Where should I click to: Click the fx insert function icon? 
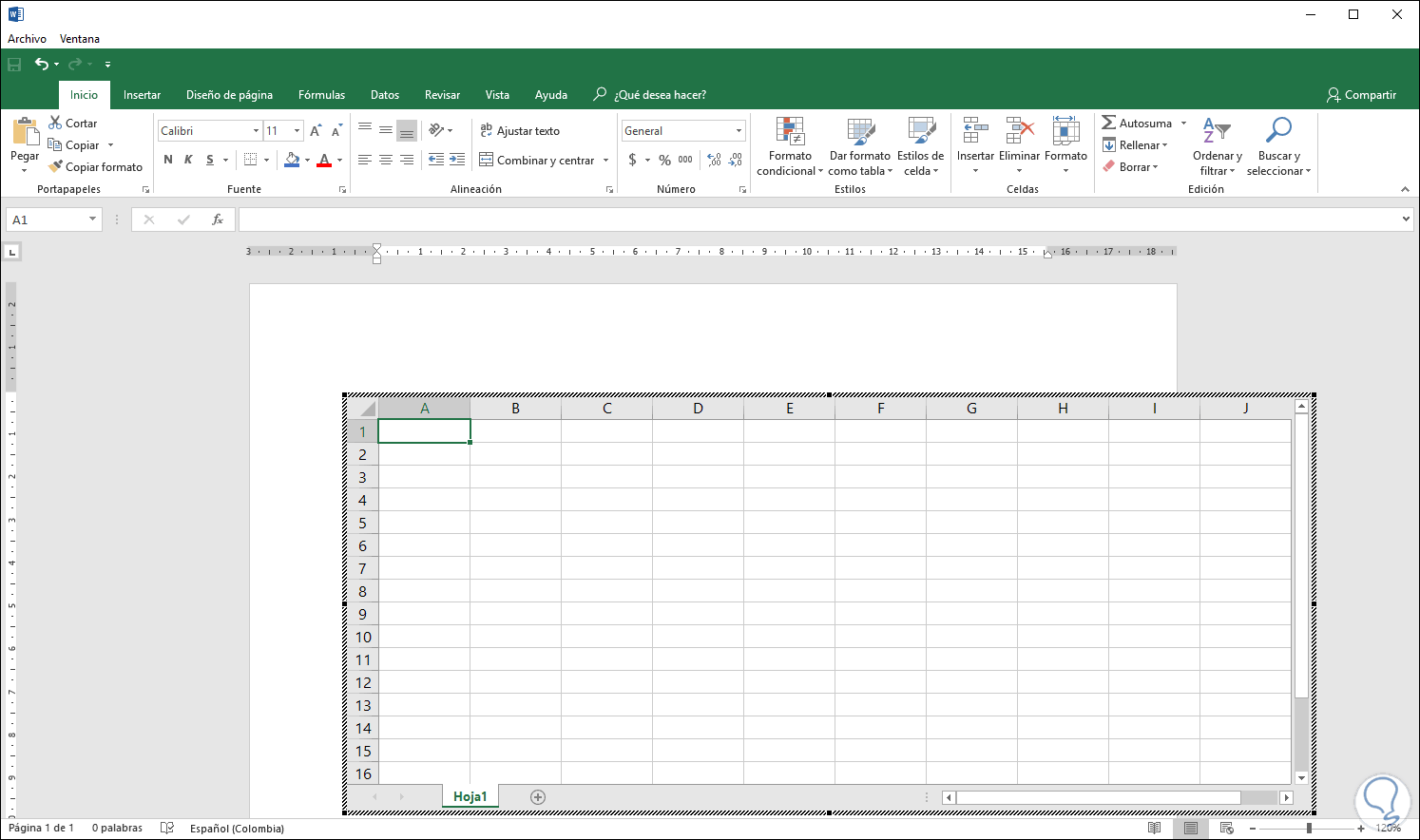pyautogui.click(x=218, y=220)
